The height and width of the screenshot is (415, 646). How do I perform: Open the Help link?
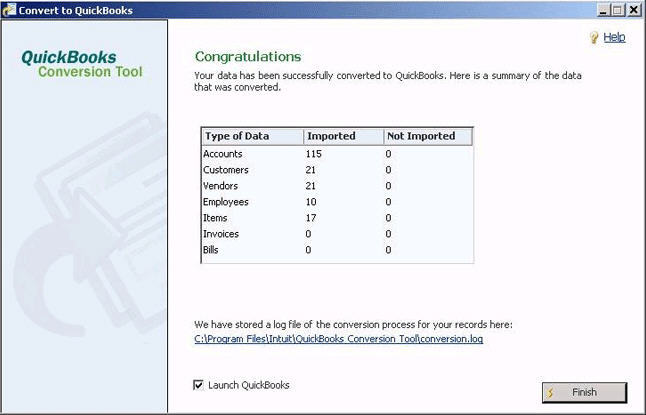click(614, 38)
